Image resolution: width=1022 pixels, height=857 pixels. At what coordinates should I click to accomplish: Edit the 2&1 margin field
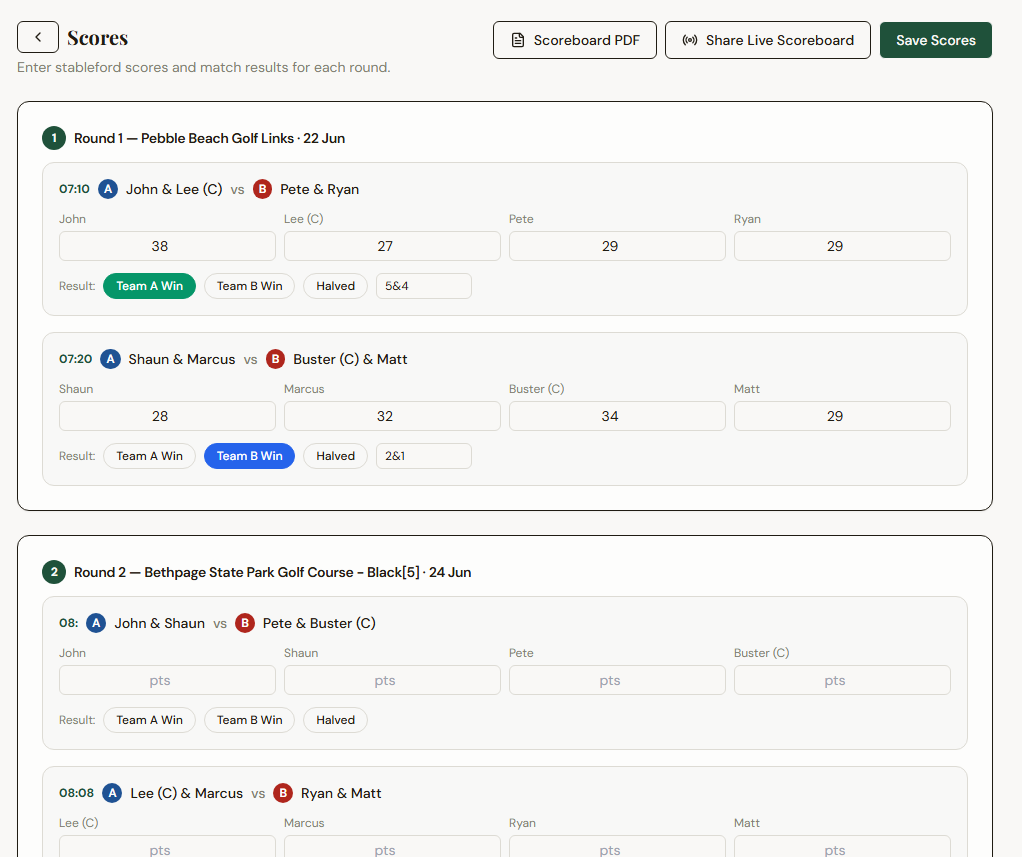[424, 456]
